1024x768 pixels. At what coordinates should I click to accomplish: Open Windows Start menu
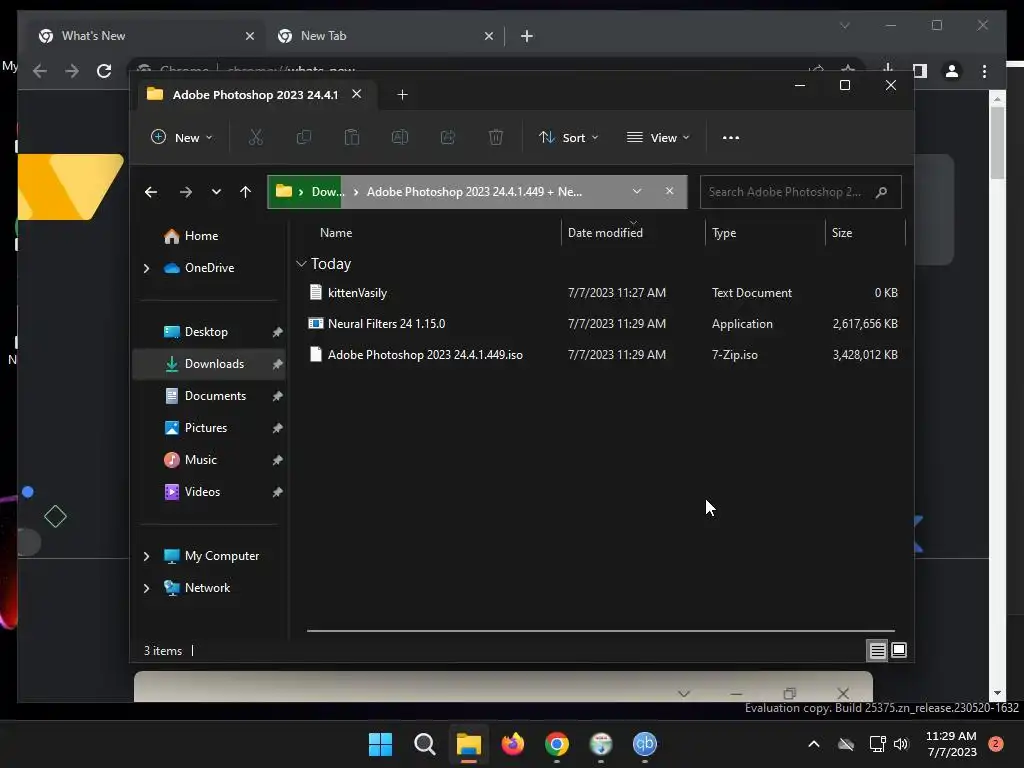[381, 744]
